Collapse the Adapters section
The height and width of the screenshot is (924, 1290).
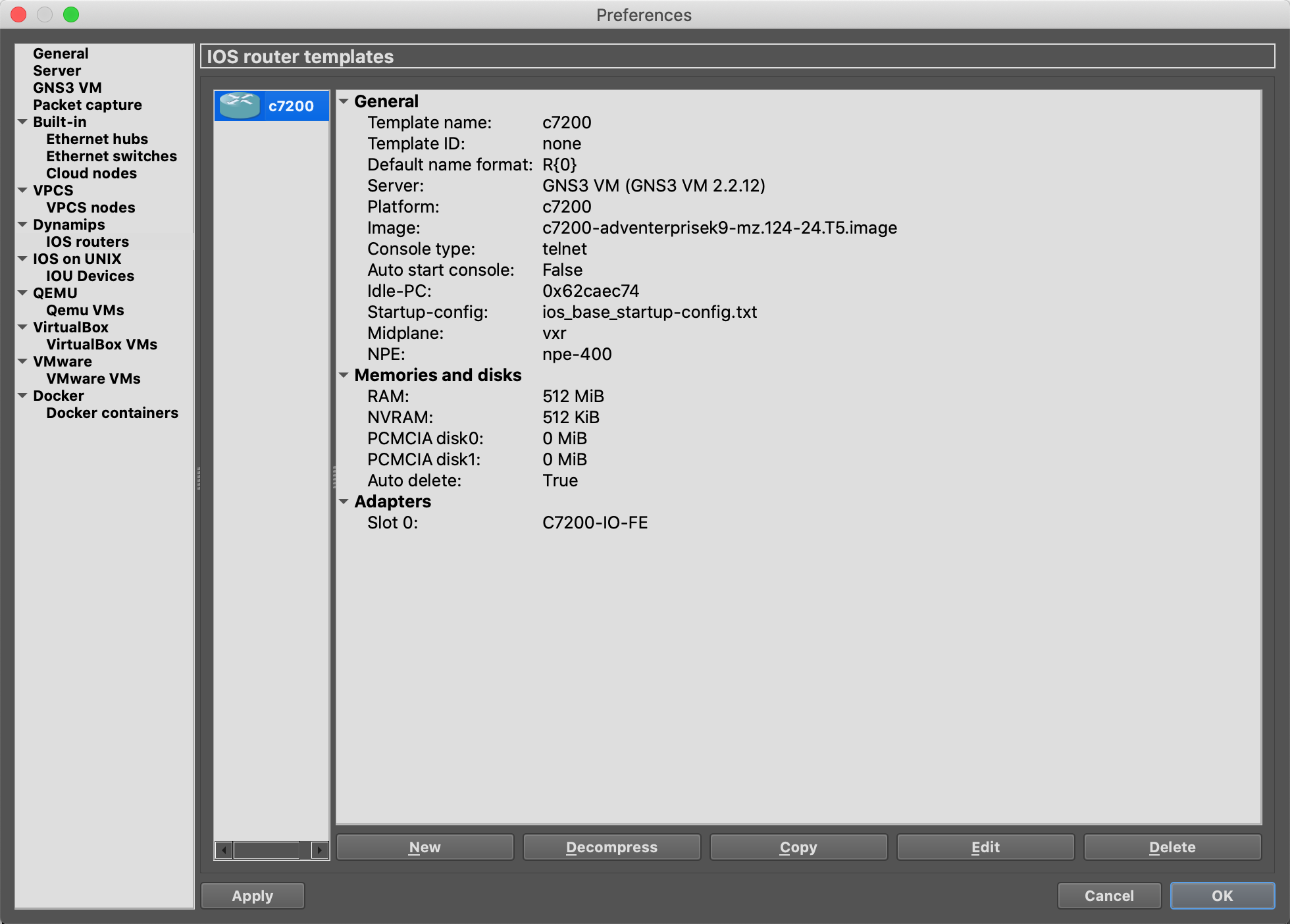click(344, 501)
